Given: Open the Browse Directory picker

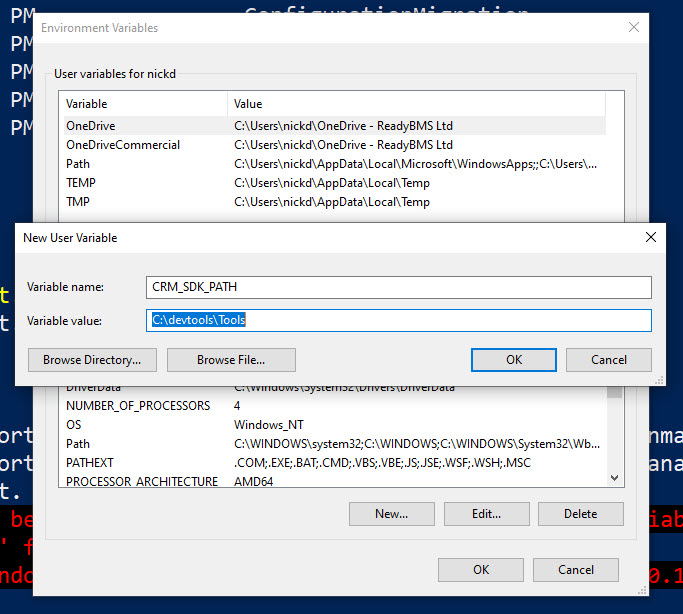Looking at the screenshot, I should pyautogui.click(x=91, y=360).
